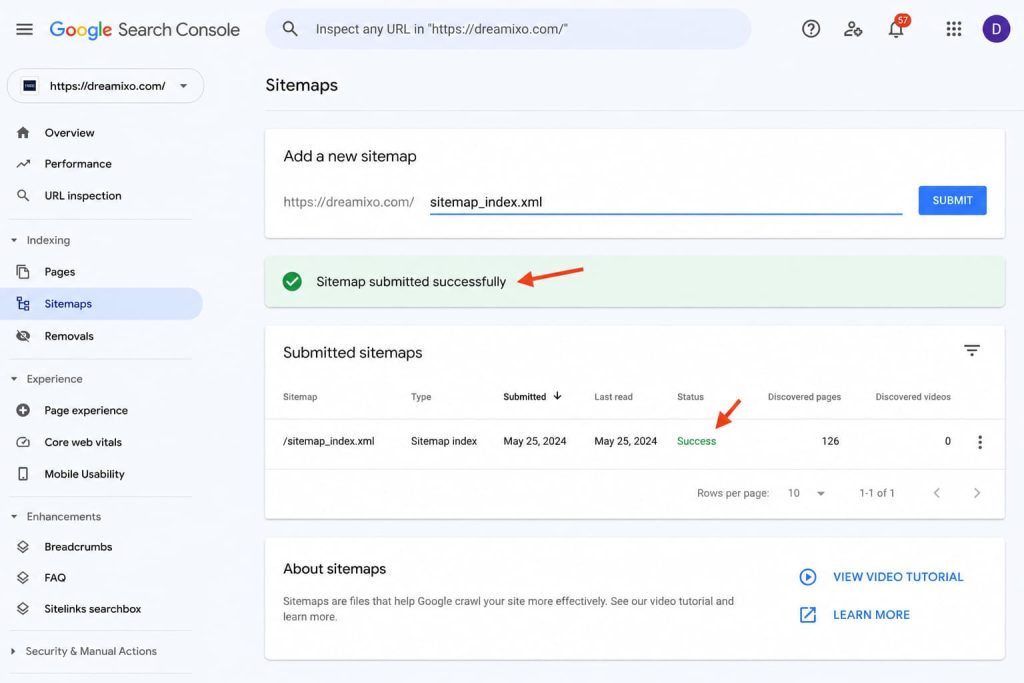The image size is (1024, 683).
Task: Click the Inspect any URL search field
Action: point(507,29)
